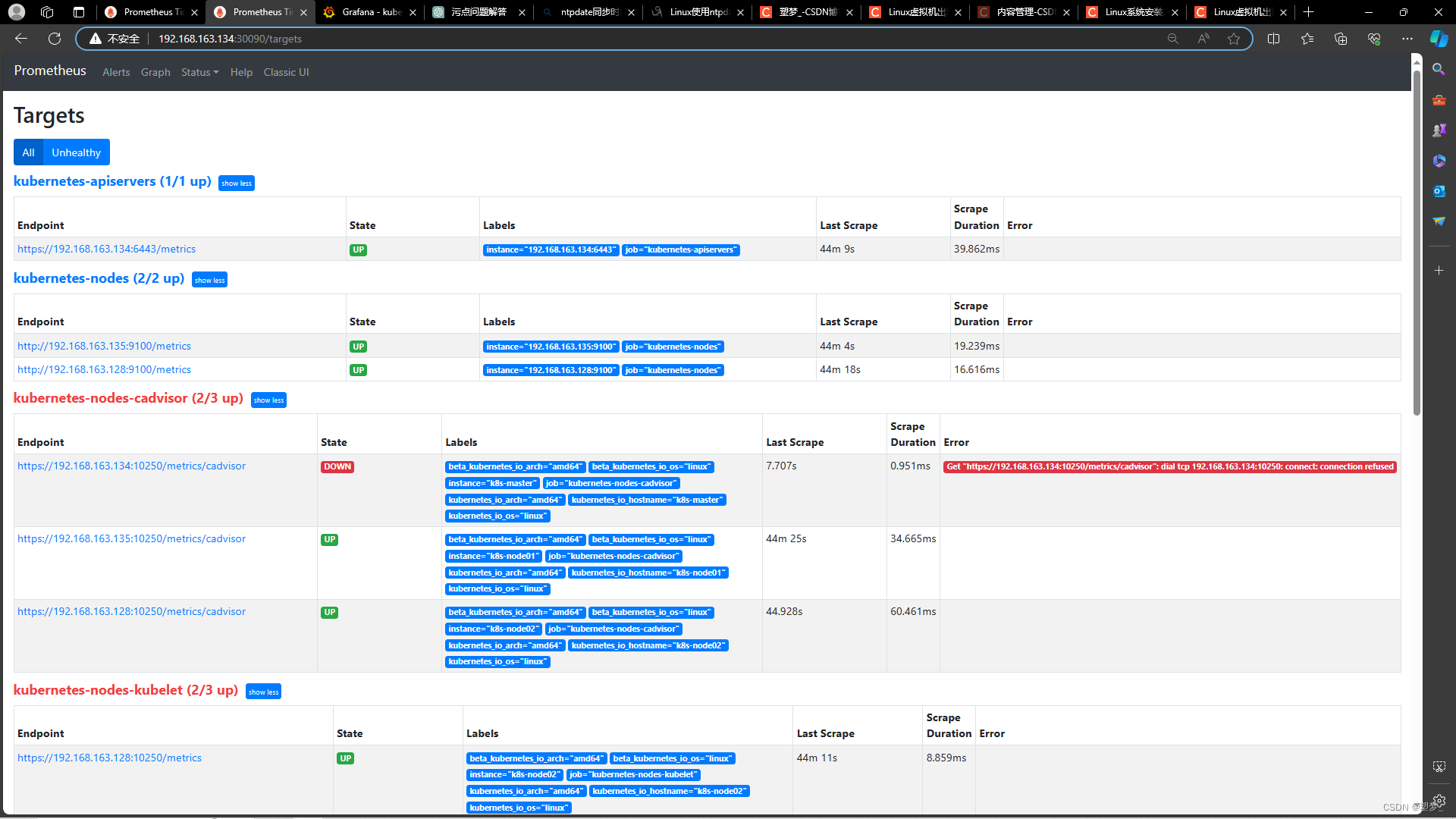Viewport: 1456px width, 819px height.
Task: Open the Microsoft 365 sidebar icon
Action: tap(1439, 160)
